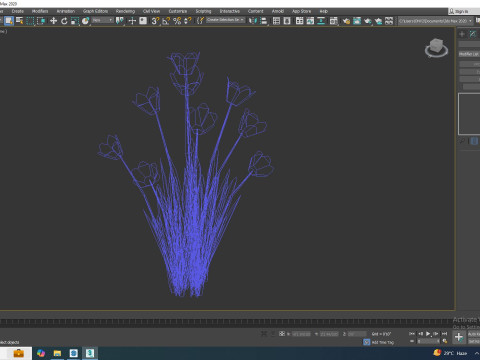
Task: Play the animation
Action: 428,333
